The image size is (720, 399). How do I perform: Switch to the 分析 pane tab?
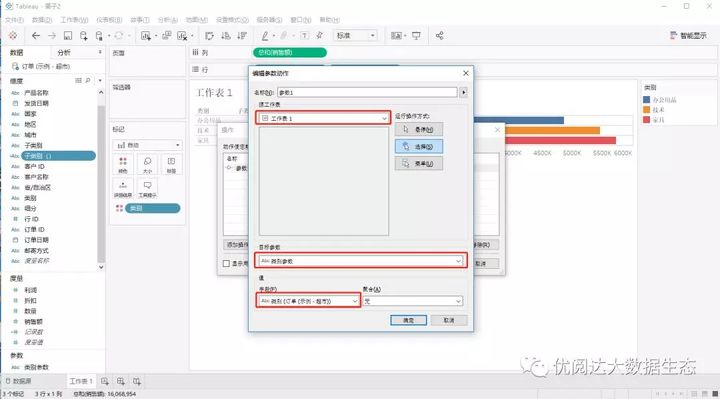(64, 52)
